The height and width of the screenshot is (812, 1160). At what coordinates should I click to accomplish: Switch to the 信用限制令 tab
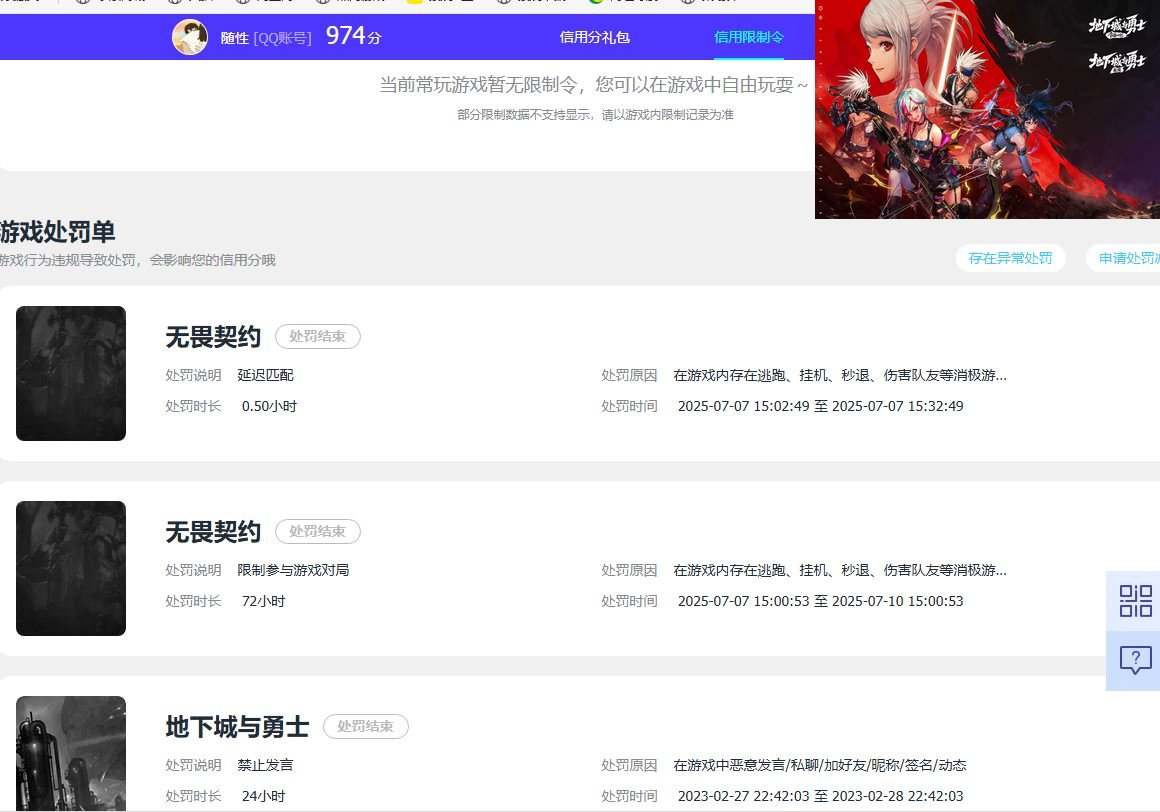pyautogui.click(x=749, y=37)
